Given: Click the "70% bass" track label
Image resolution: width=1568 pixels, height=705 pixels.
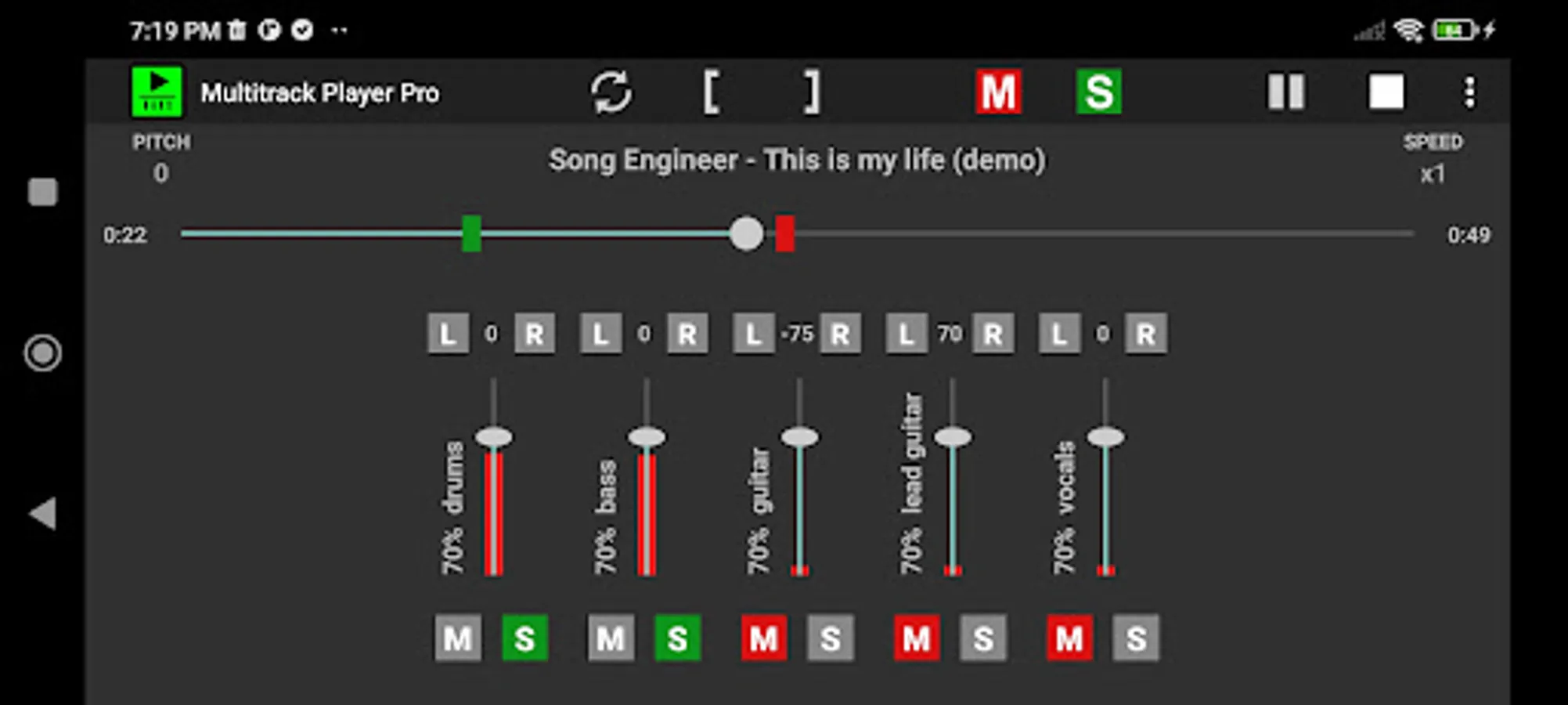Looking at the screenshot, I should click(605, 517).
